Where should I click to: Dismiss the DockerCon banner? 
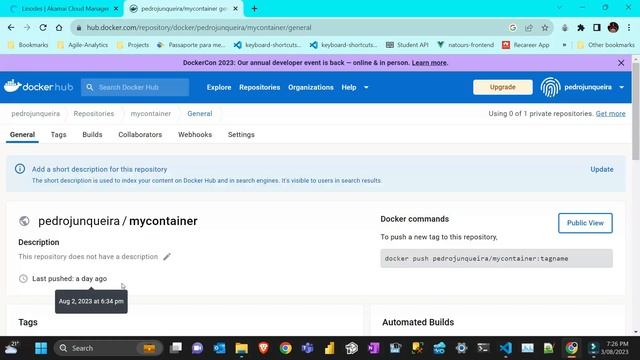click(x=621, y=63)
